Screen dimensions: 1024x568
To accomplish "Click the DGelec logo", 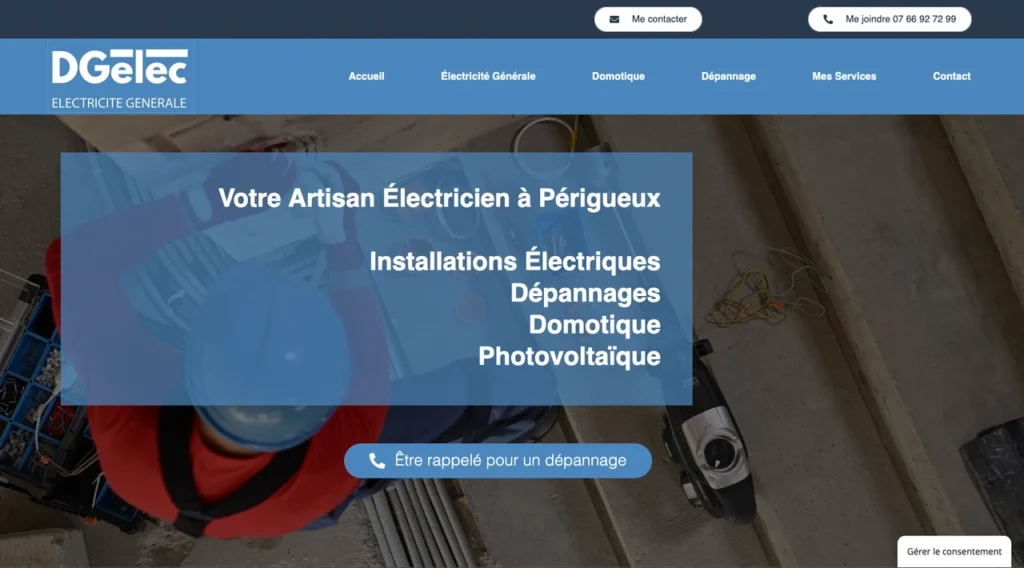I will [x=120, y=76].
